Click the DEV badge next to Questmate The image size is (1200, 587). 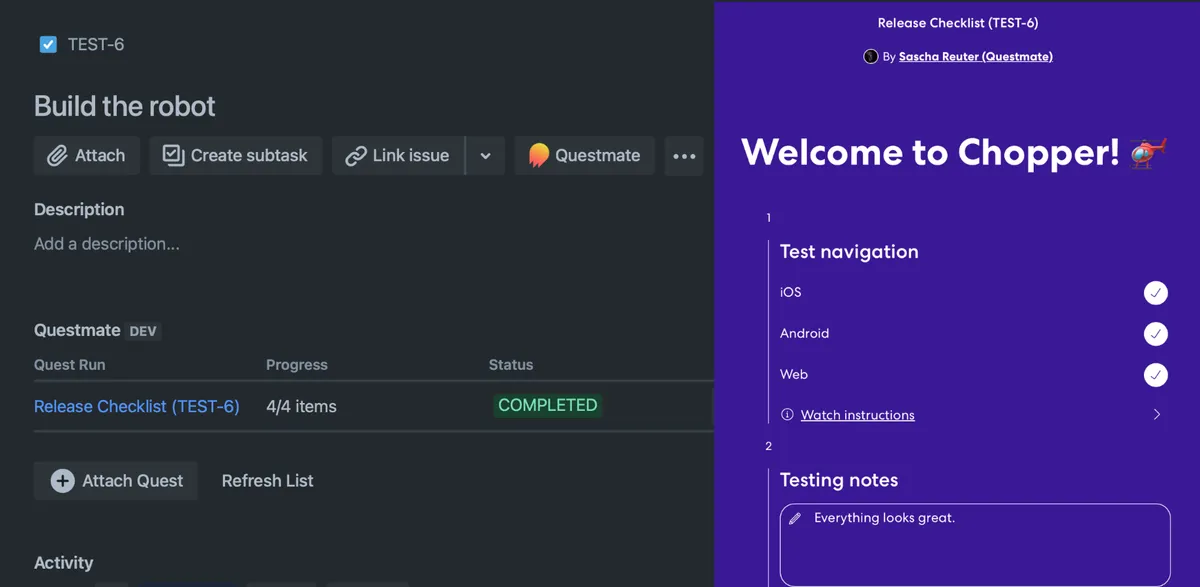click(x=143, y=331)
